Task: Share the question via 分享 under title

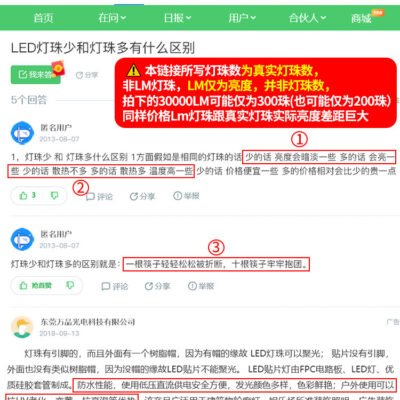Action: tap(87, 75)
